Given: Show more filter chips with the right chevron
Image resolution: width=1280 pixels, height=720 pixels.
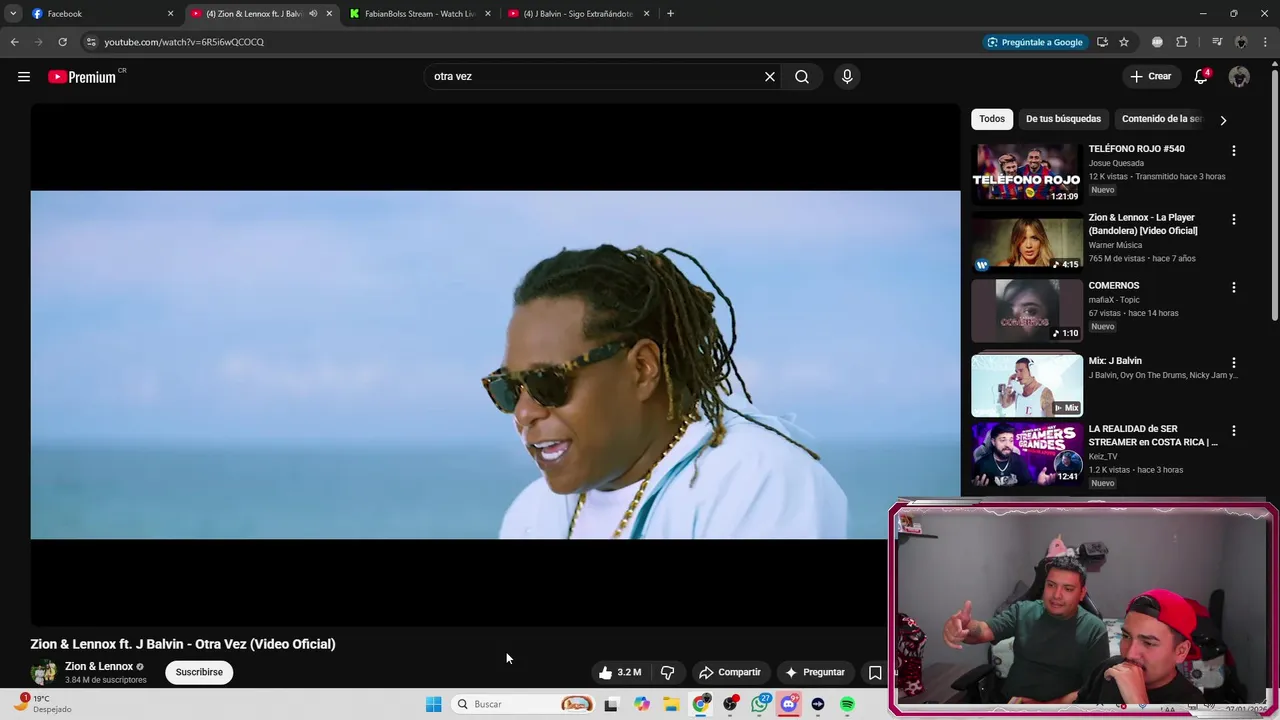Looking at the screenshot, I should coord(1223,120).
